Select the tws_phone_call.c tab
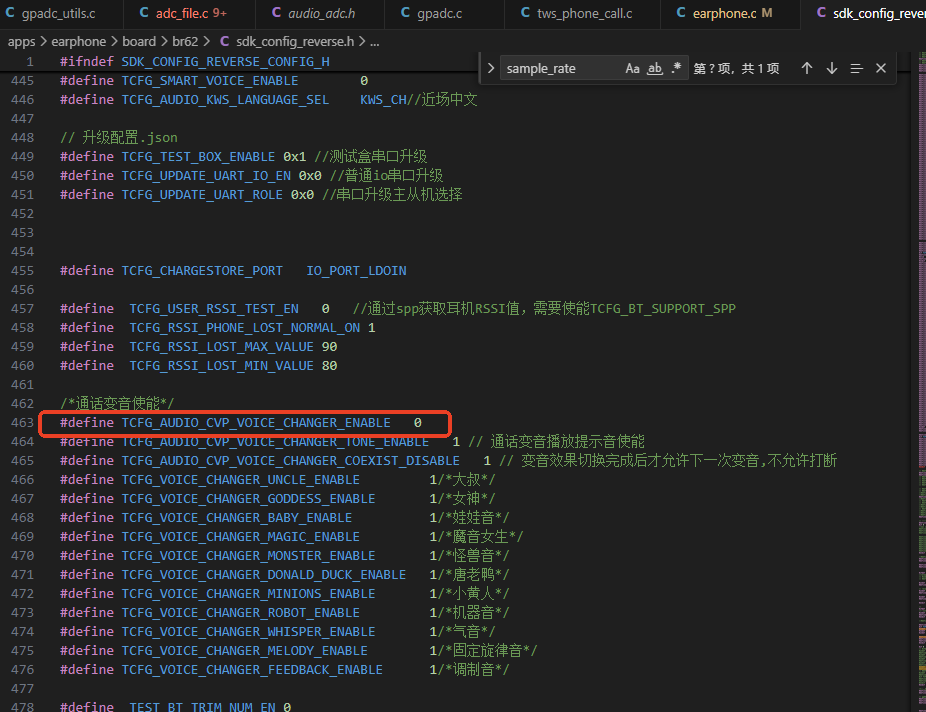The width and height of the screenshot is (926, 712). (x=582, y=13)
